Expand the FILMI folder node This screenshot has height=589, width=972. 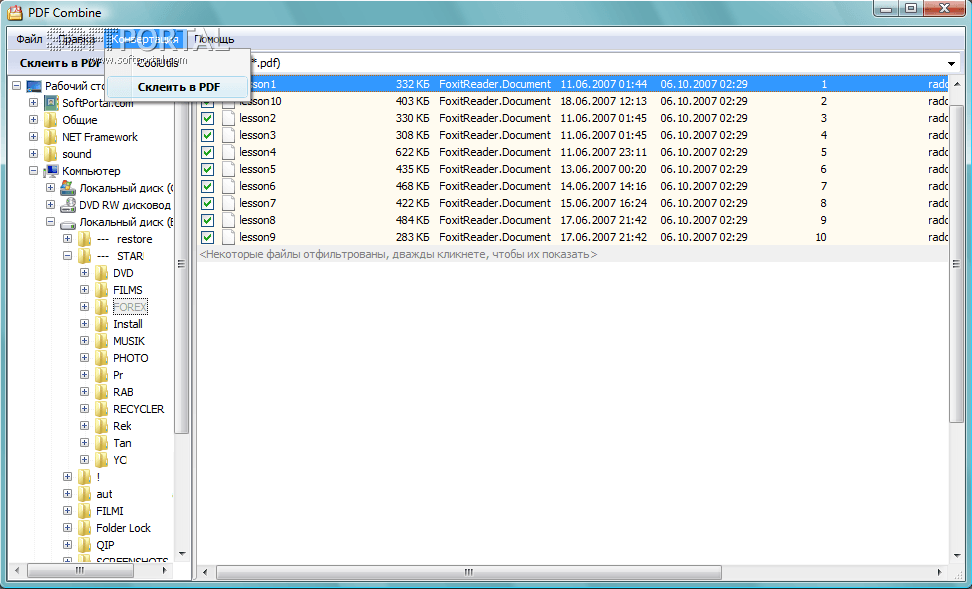coord(68,511)
